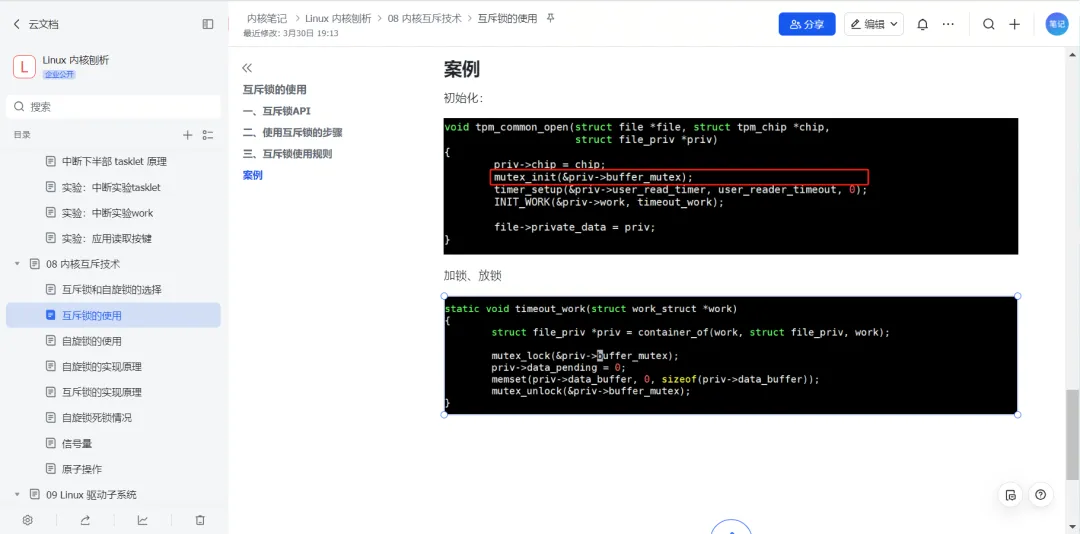This screenshot has width=1080, height=534.
Task: Jump to 案例 in outline
Action: point(253,175)
